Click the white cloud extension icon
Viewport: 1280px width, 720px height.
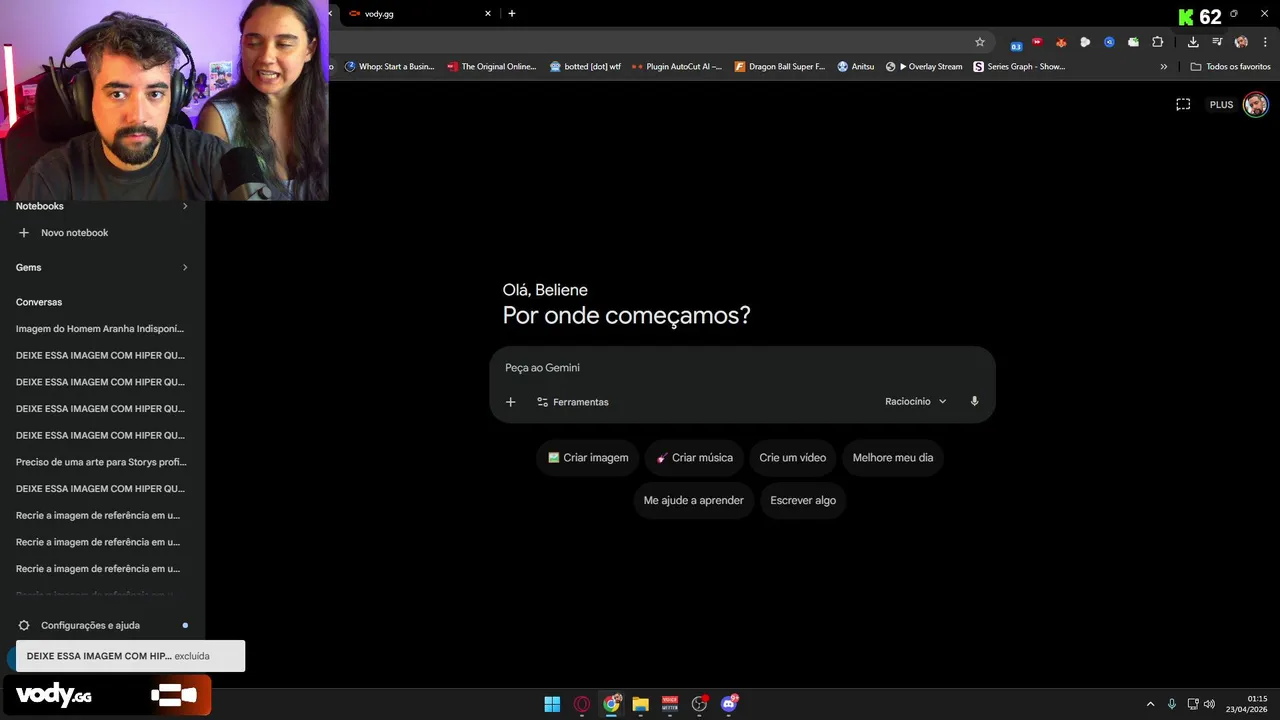tap(1085, 42)
